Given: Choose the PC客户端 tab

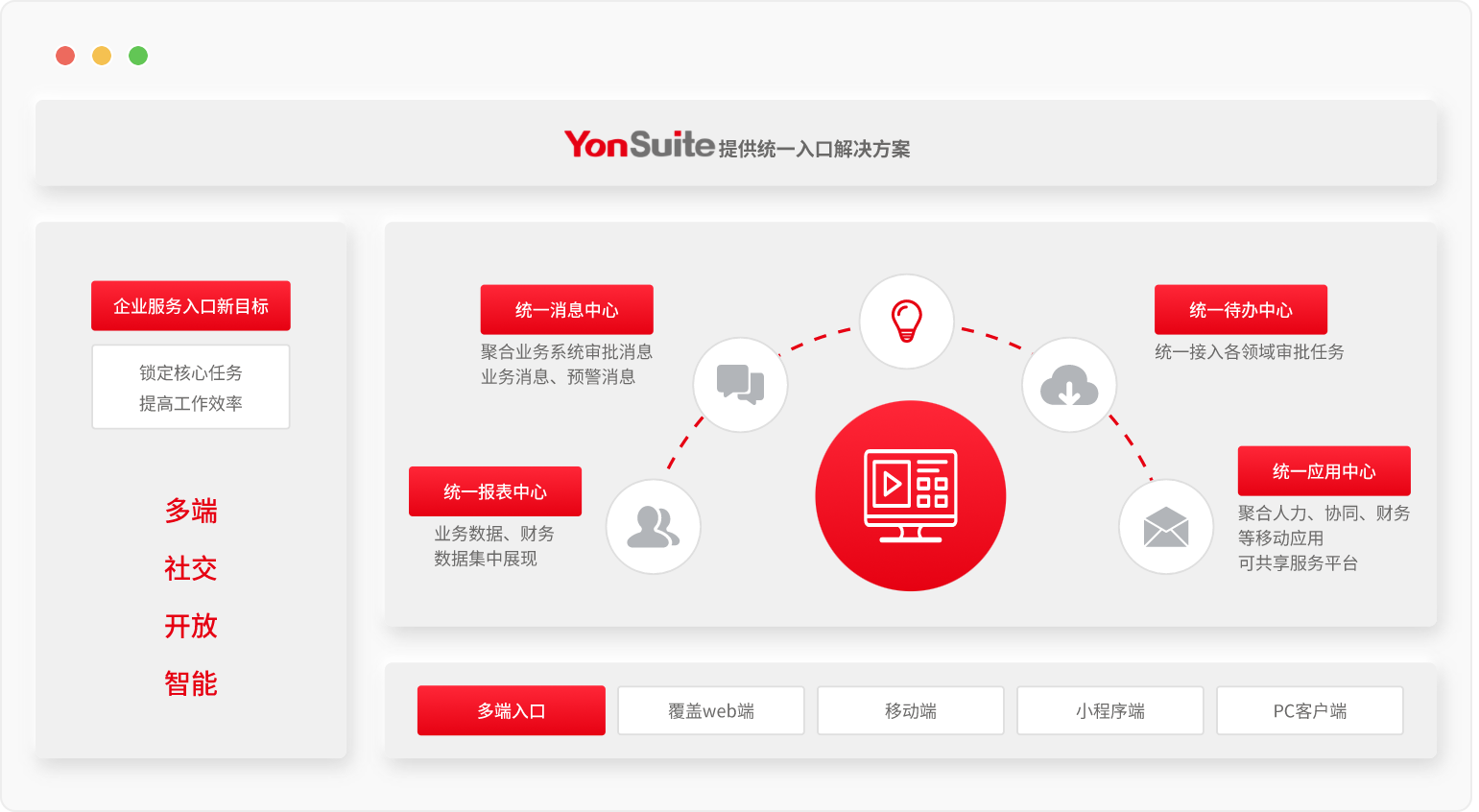Looking at the screenshot, I should click(1309, 710).
